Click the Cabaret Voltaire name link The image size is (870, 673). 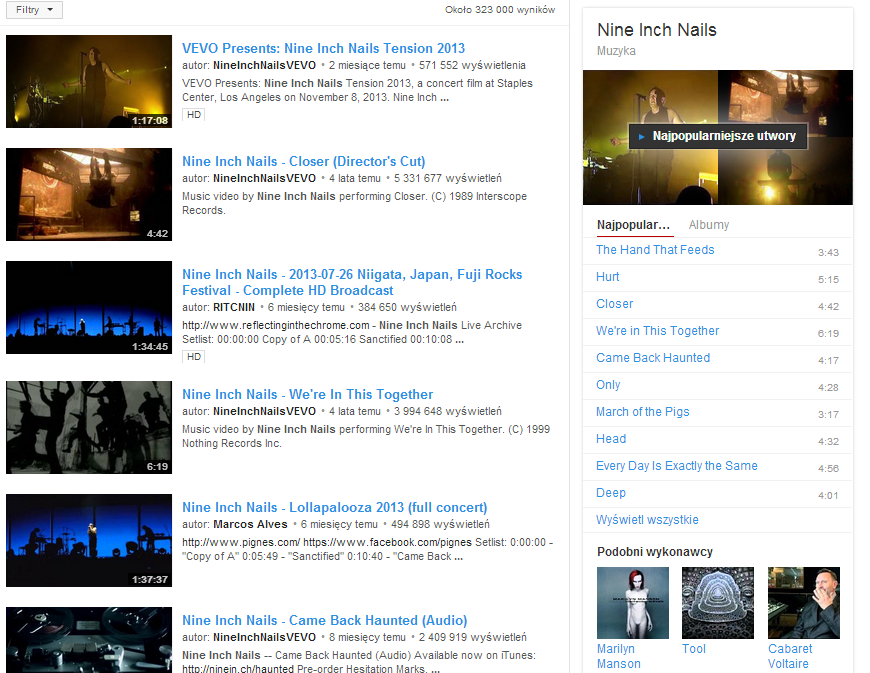[x=790, y=656]
